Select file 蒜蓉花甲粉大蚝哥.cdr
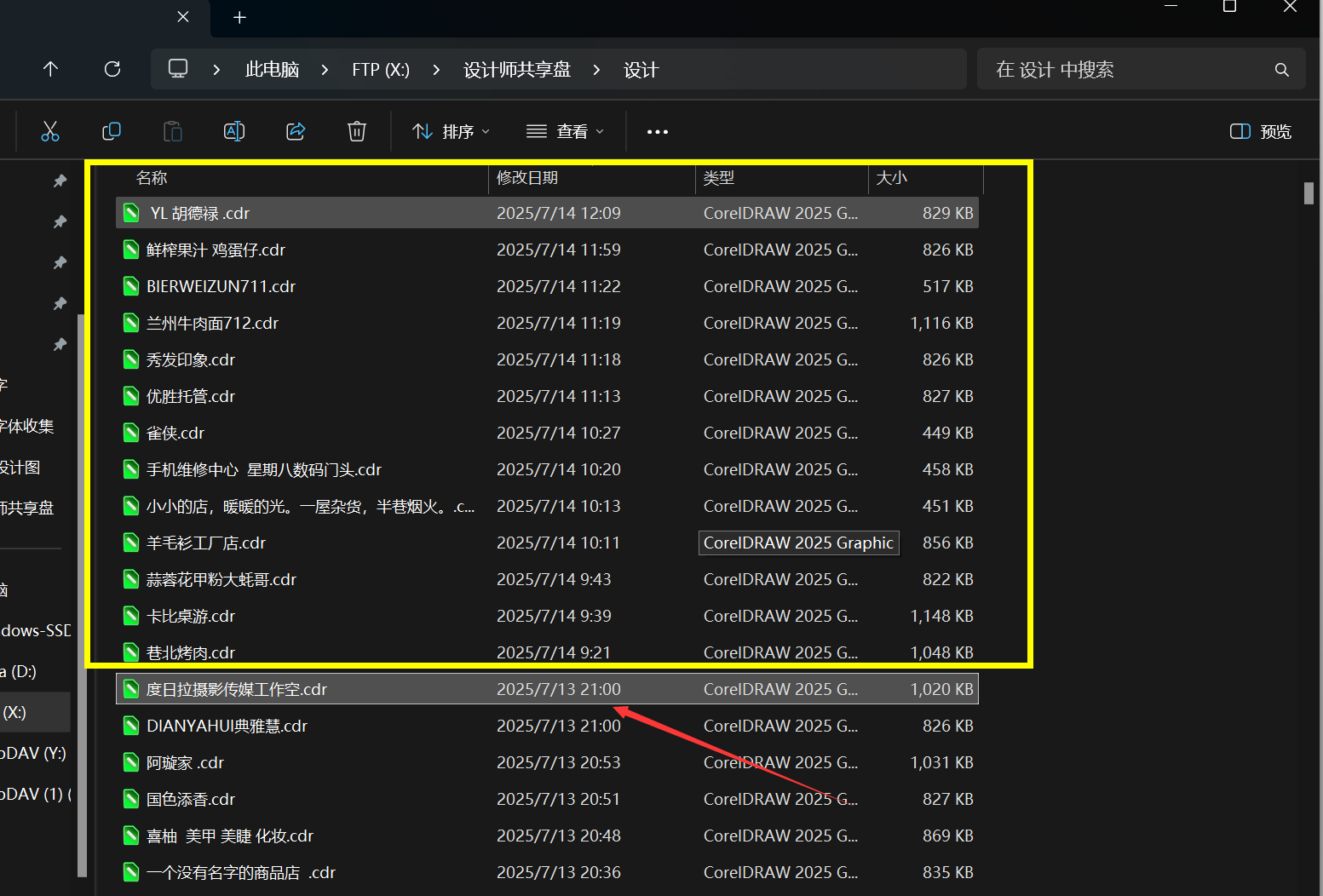 (x=547, y=579)
